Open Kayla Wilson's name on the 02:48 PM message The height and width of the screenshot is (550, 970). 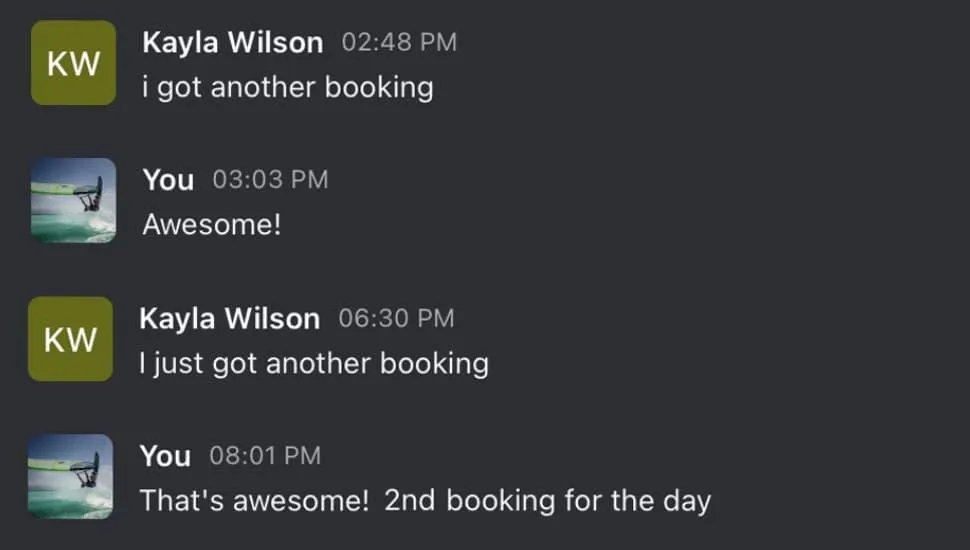[x=233, y=43]
